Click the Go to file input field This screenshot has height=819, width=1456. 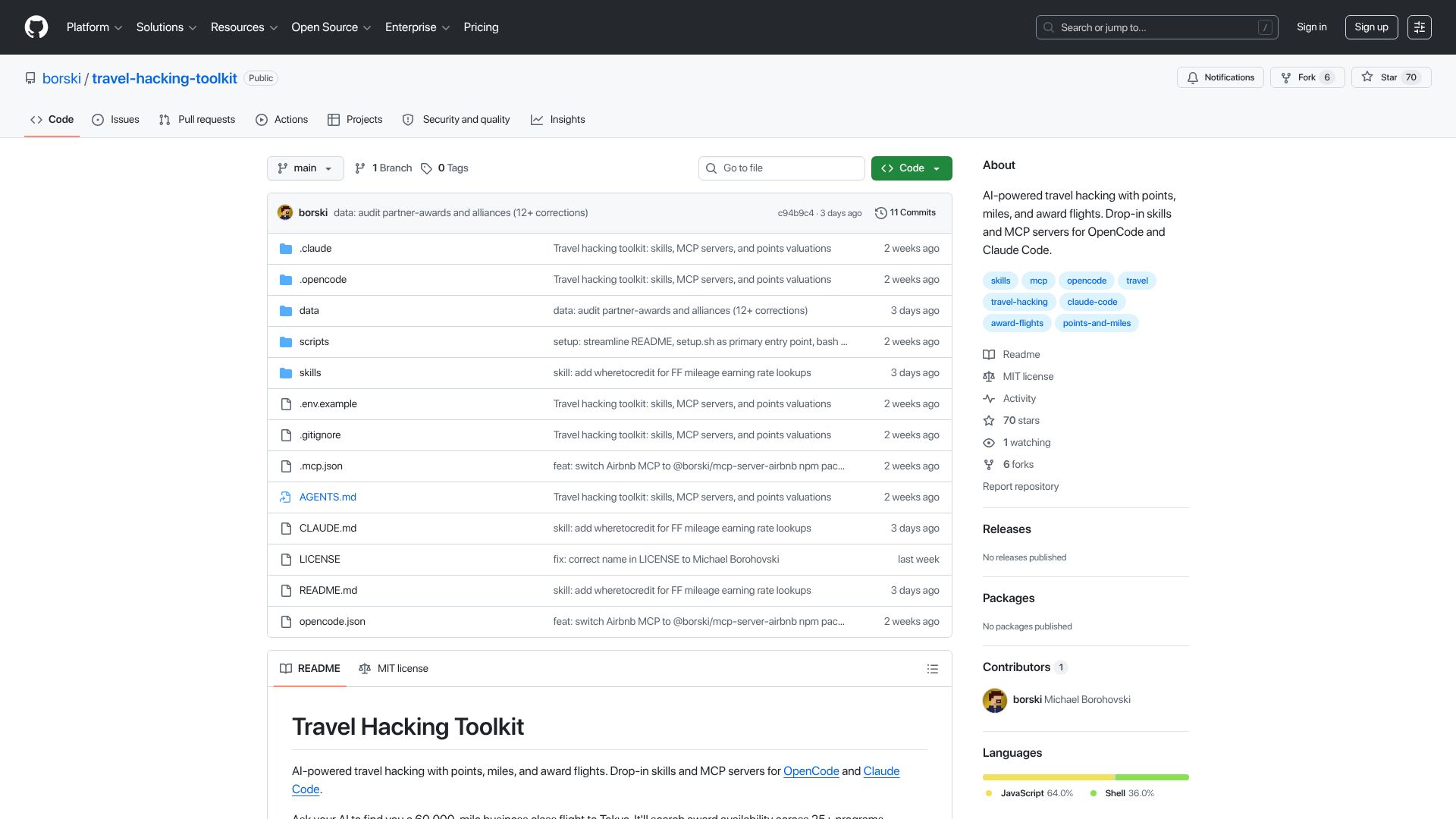(781, 168)
